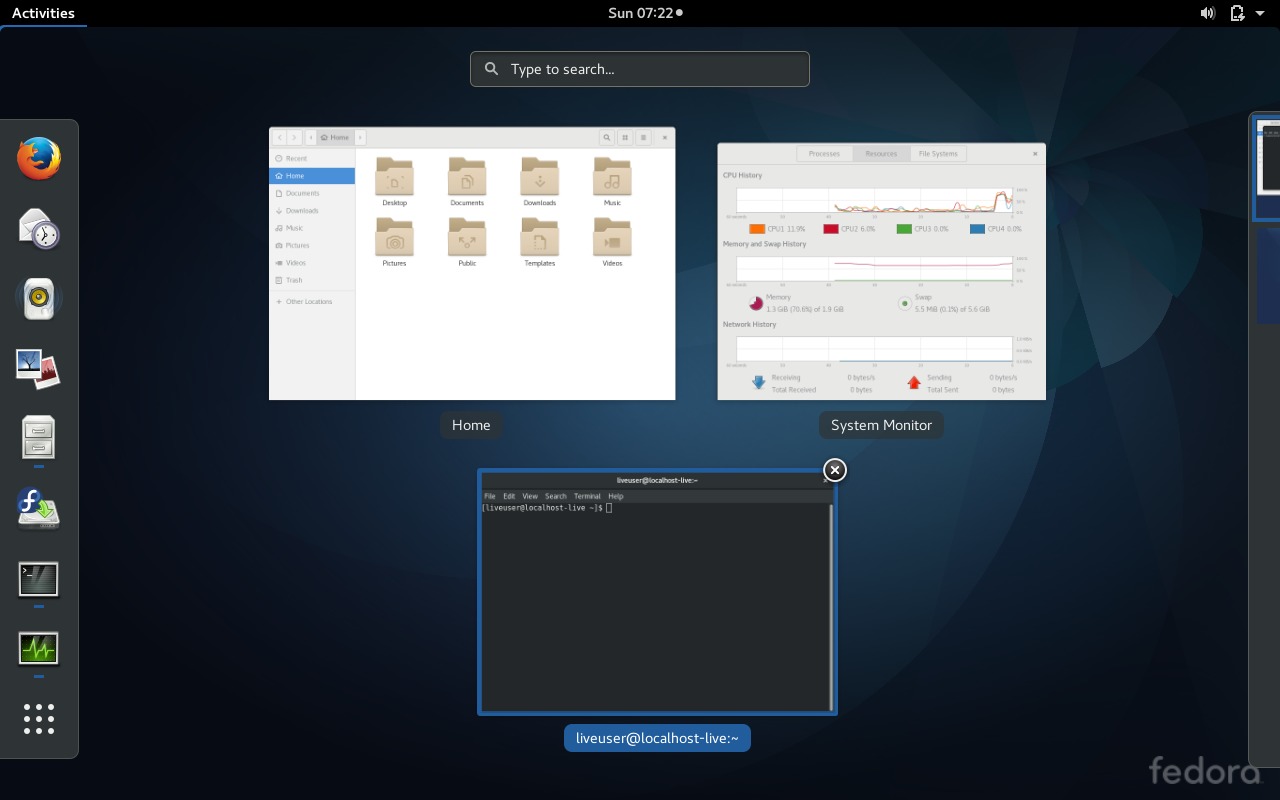Click the orange CPU1 color swatch

point(757,228)
